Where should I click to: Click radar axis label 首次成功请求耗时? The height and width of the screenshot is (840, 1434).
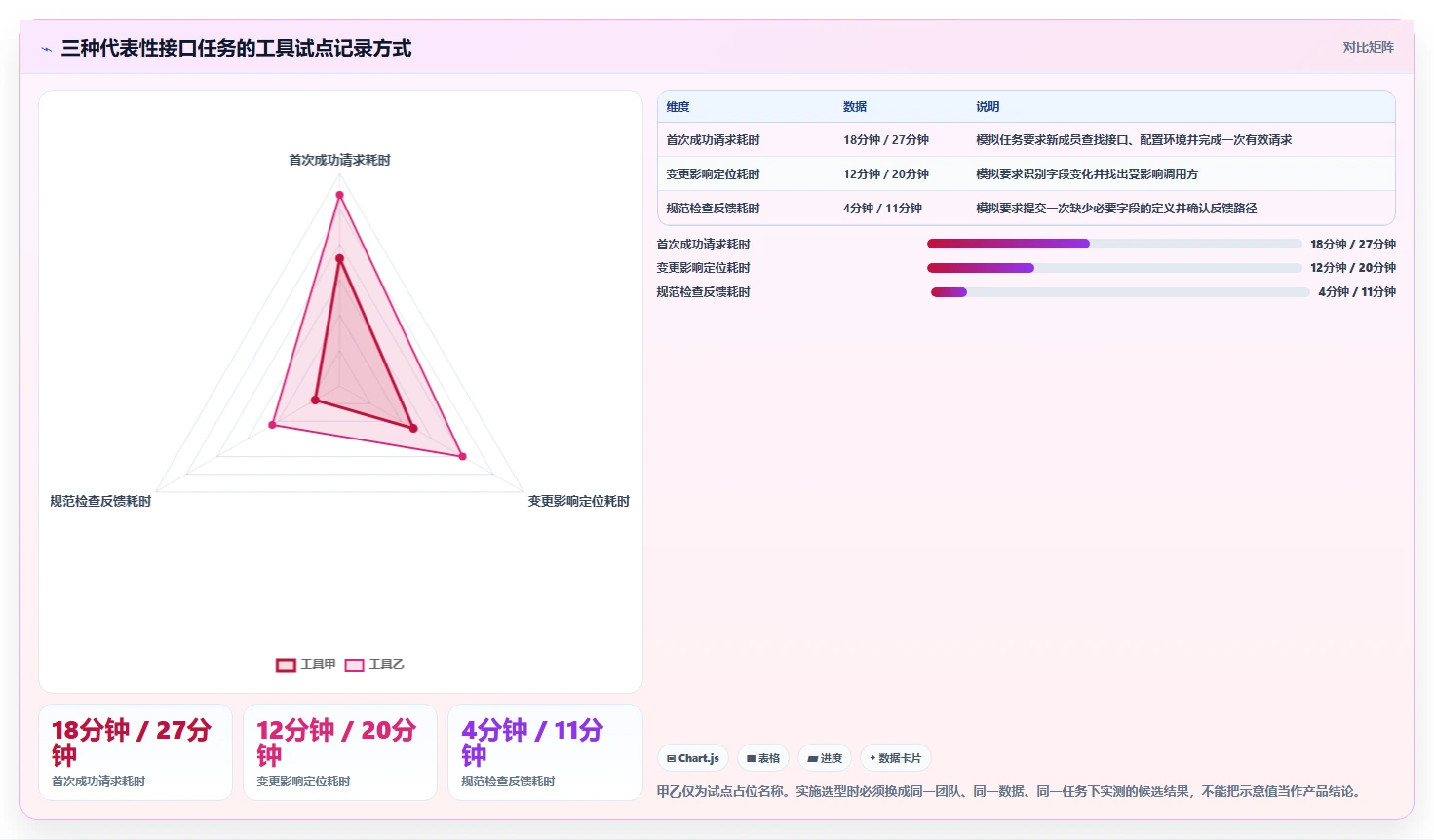pos(339,160)
